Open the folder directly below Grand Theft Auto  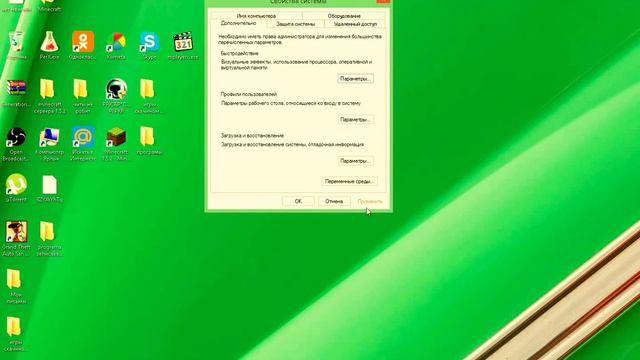click(14, 279)
